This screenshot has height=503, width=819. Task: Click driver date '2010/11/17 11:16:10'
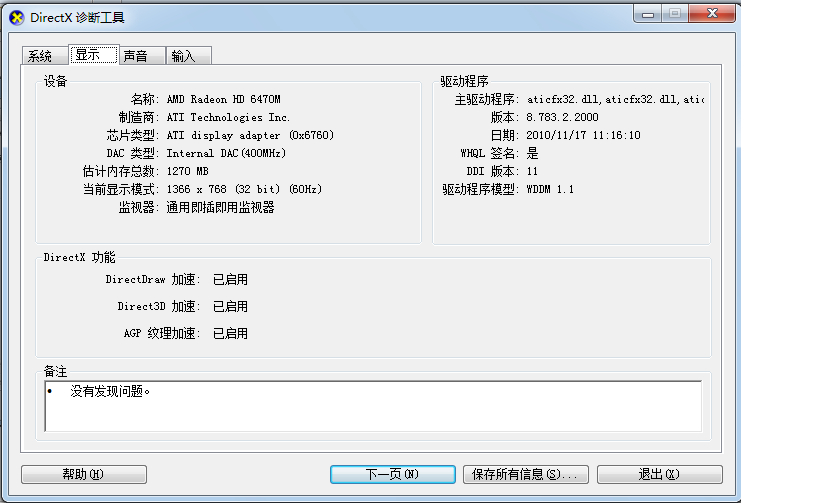[583, 135]
